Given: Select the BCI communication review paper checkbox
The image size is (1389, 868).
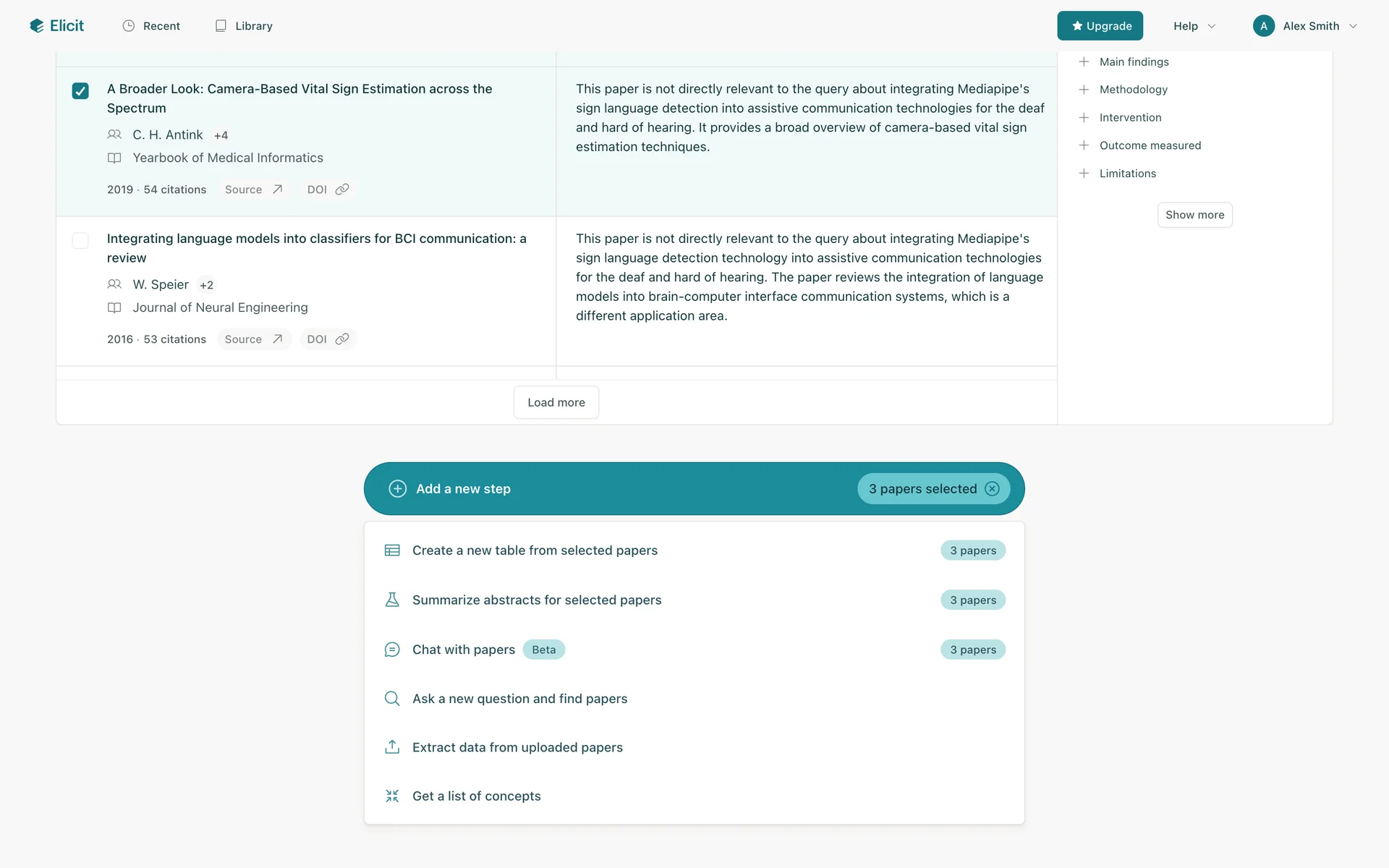Looking at the screenshot, I should tap(80, 240).
